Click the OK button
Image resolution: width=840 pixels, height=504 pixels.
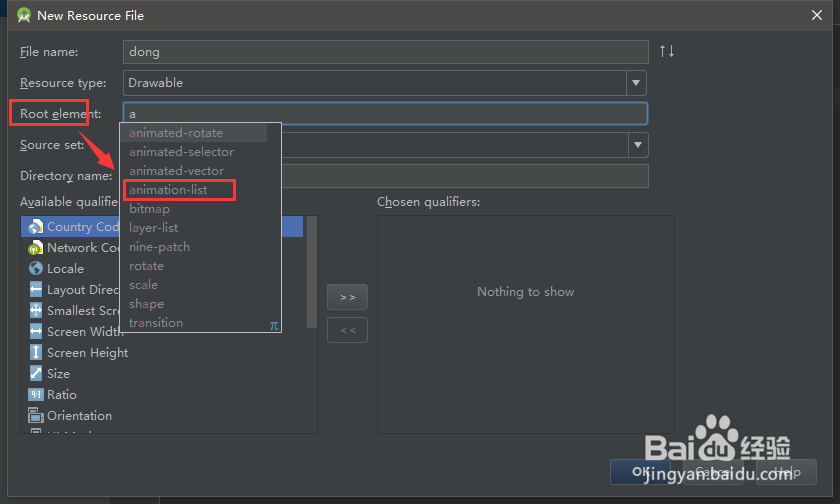pyautogui.click(x=640, y=472)
